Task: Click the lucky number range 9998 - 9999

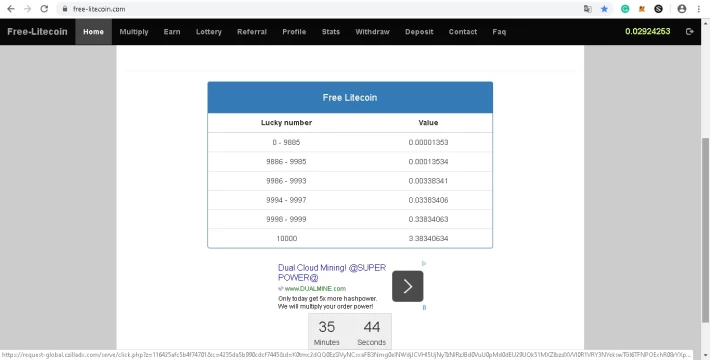Action: [x=286, y=219]
